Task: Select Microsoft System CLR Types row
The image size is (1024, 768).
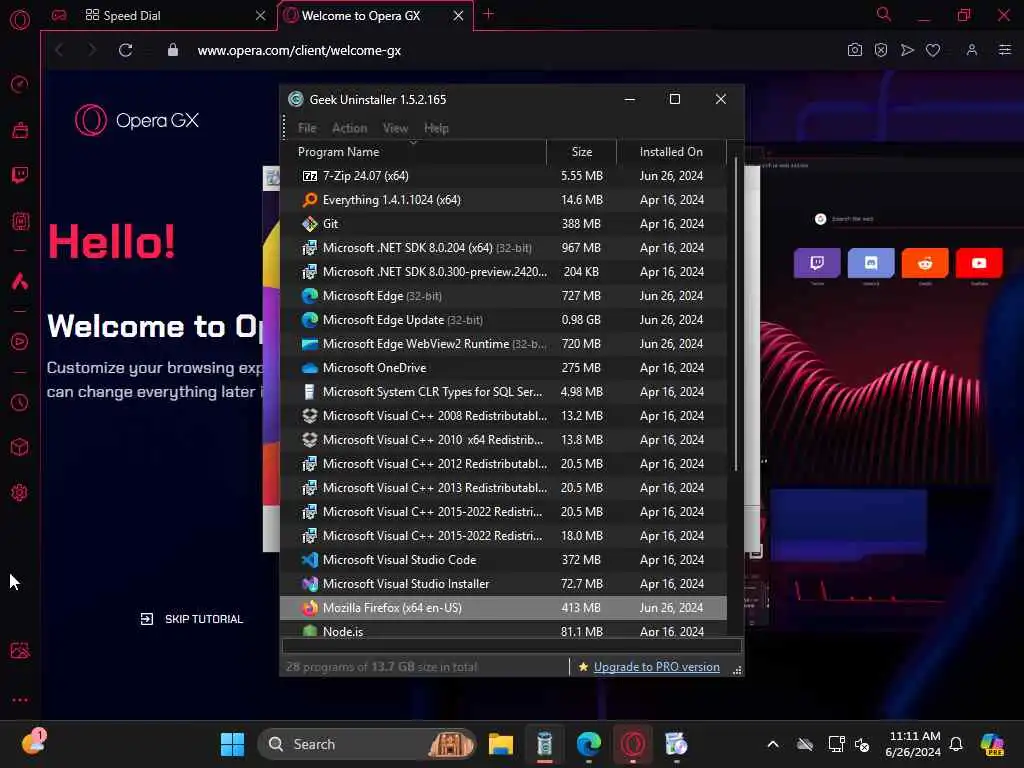Action: pyautogui.click(x=503, y=392)
